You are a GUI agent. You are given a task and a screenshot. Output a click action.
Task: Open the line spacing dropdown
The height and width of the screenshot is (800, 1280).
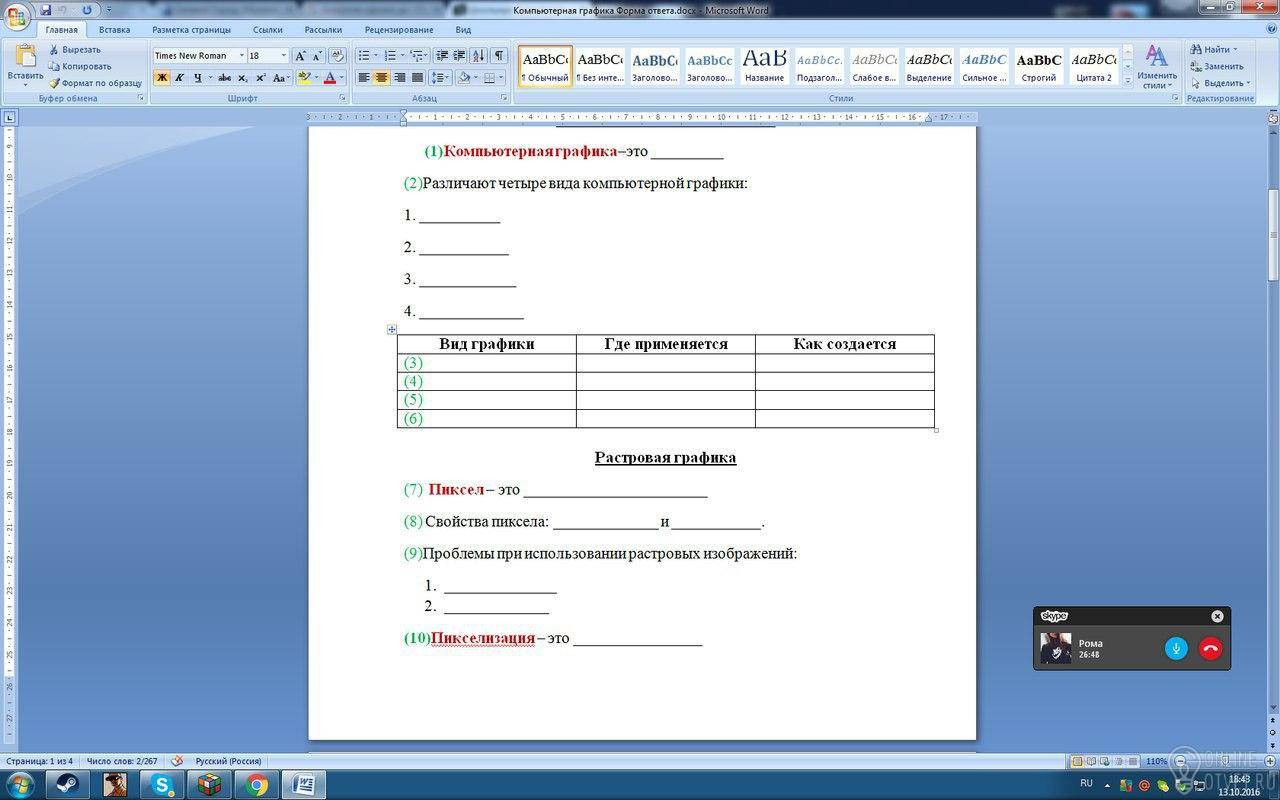440,77
